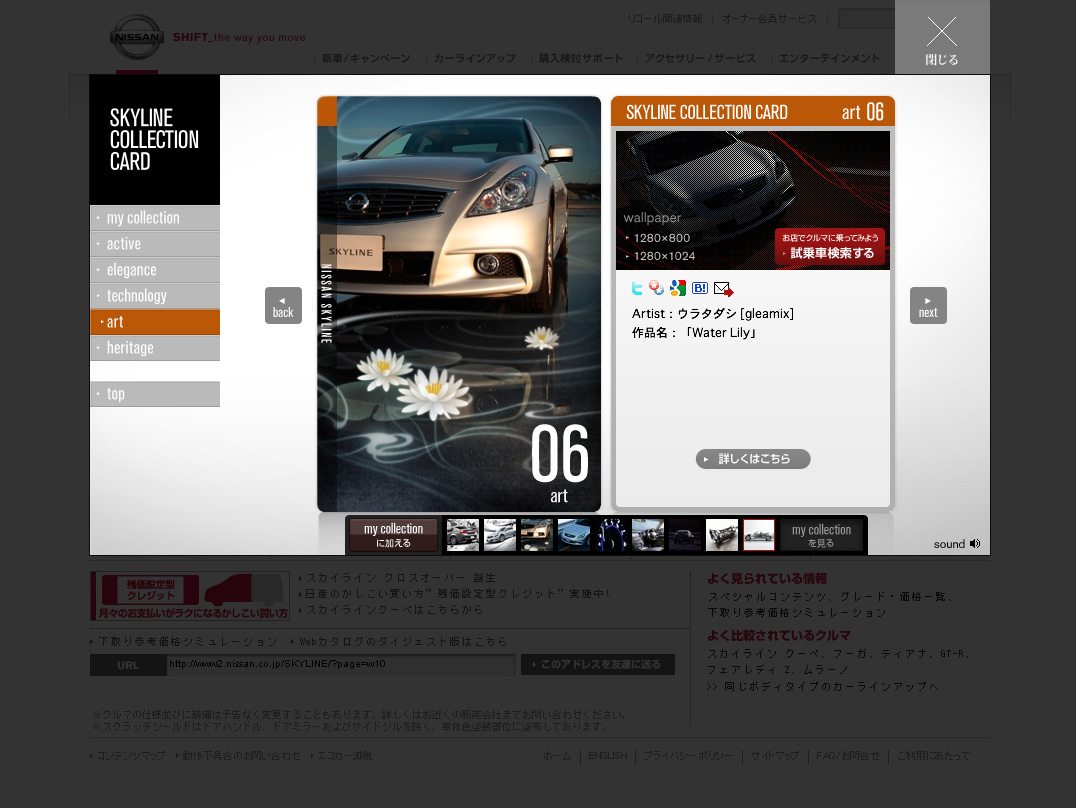Open エコカー減税 footer link
Viewport: 1076px width, 808px height.
pyautogui.click(x=344, y=755)
